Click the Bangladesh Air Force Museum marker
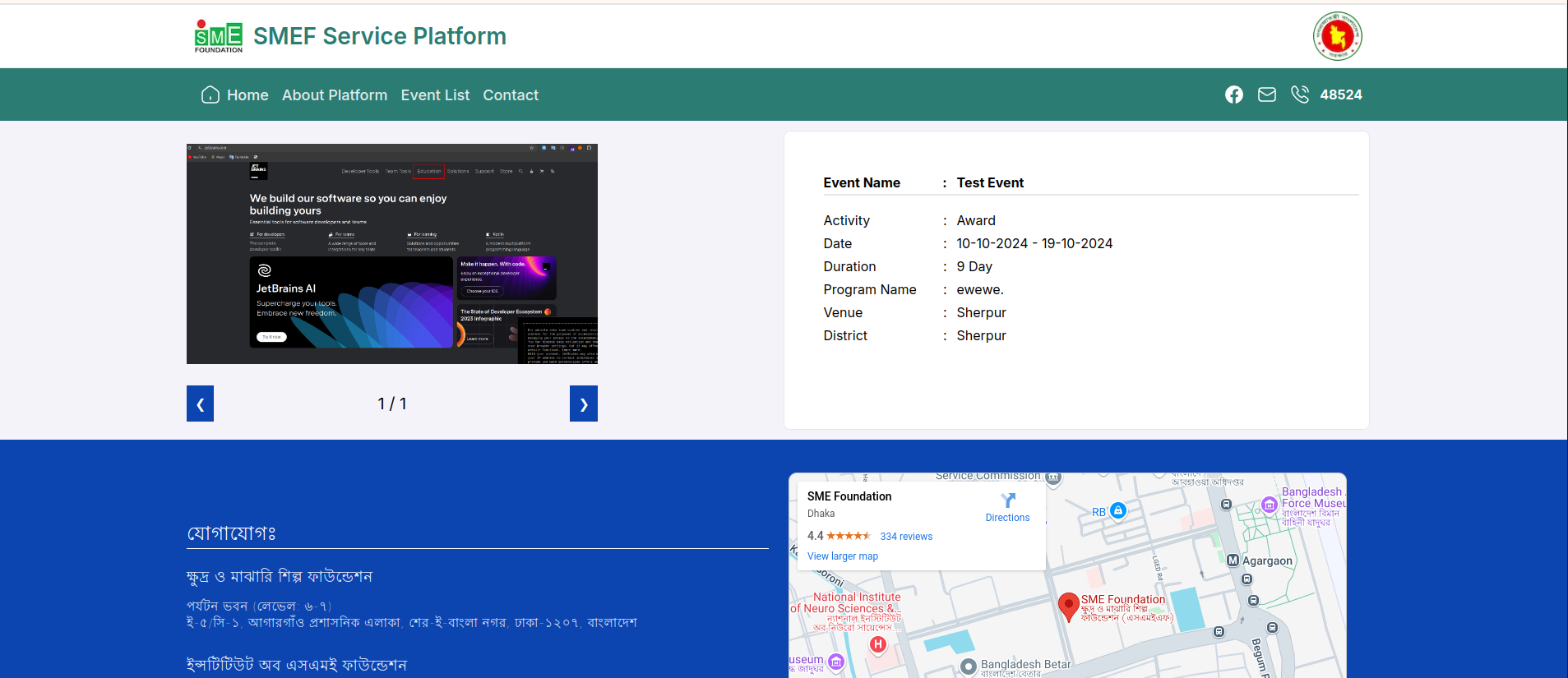The image size is (1568, 678). tap(1270, 504)
